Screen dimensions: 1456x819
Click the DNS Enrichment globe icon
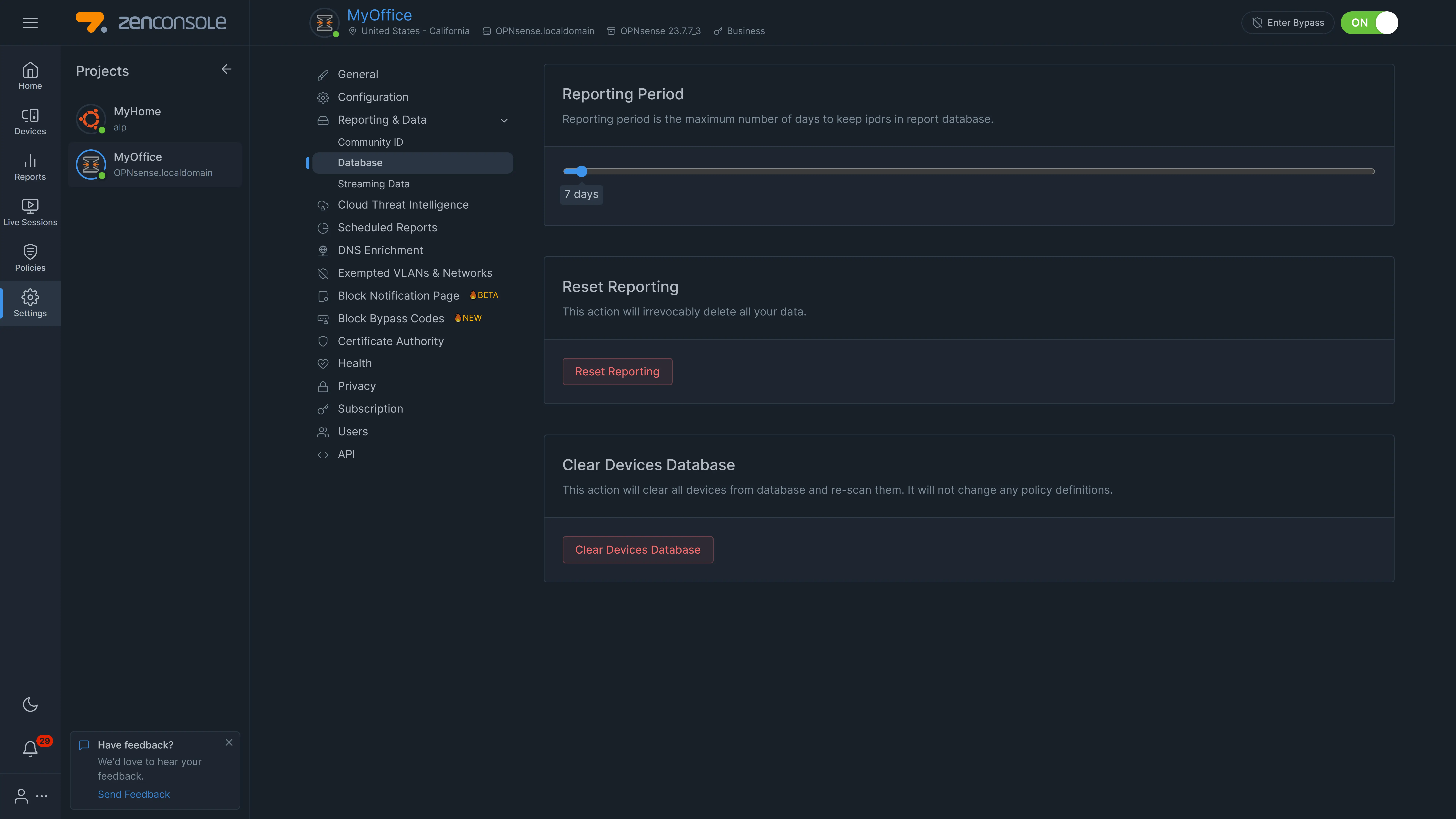pos(323,251)
